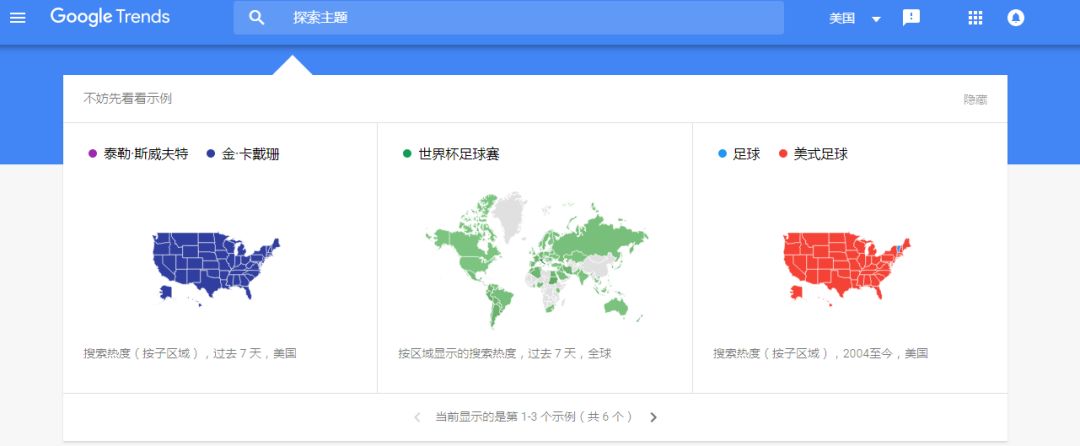Click the Google Trends logo
The height and width of the screenshot is (446, 1080).
click(x=110, y=17)
